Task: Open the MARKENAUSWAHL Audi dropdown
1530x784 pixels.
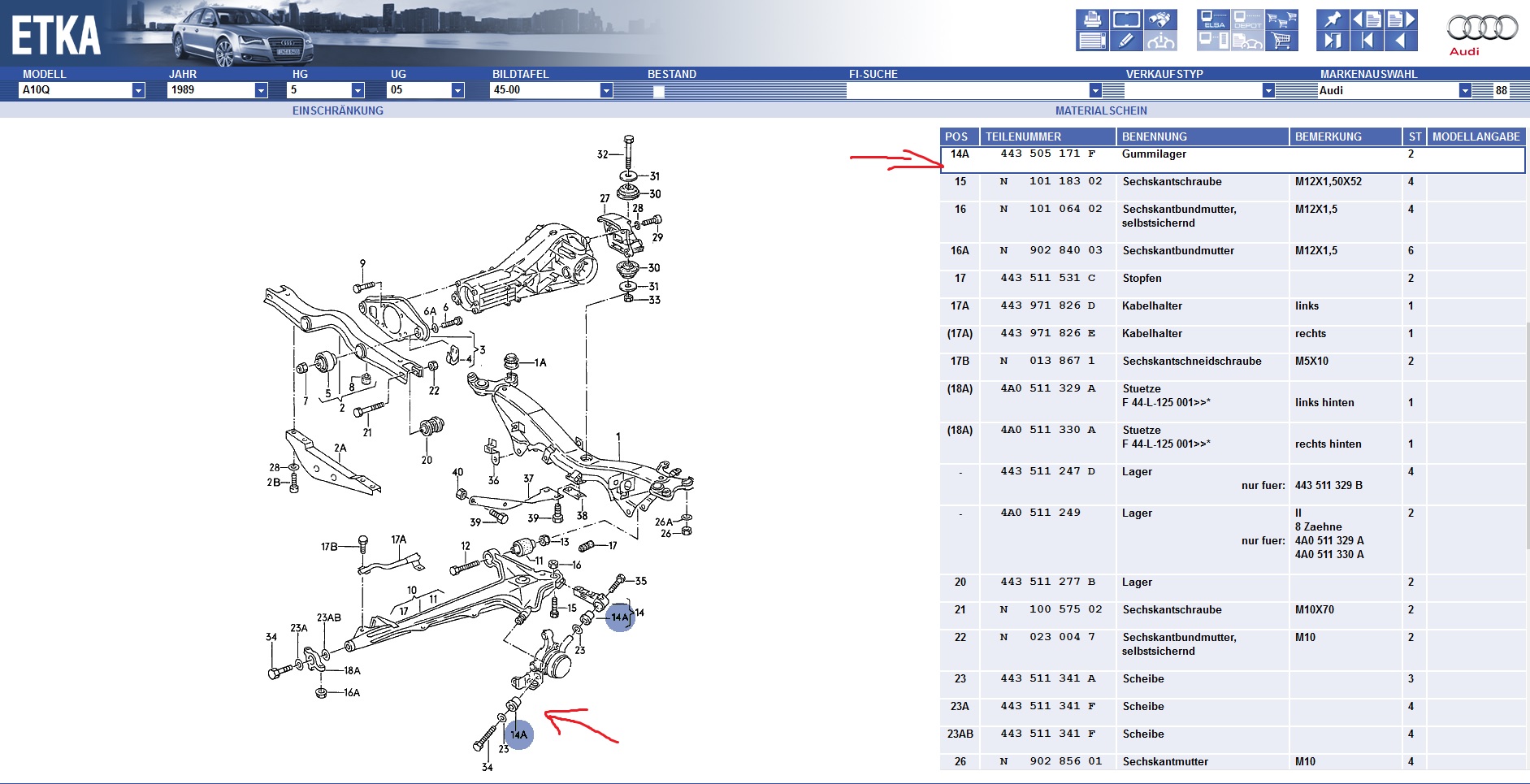Action: coord(1464,90)
